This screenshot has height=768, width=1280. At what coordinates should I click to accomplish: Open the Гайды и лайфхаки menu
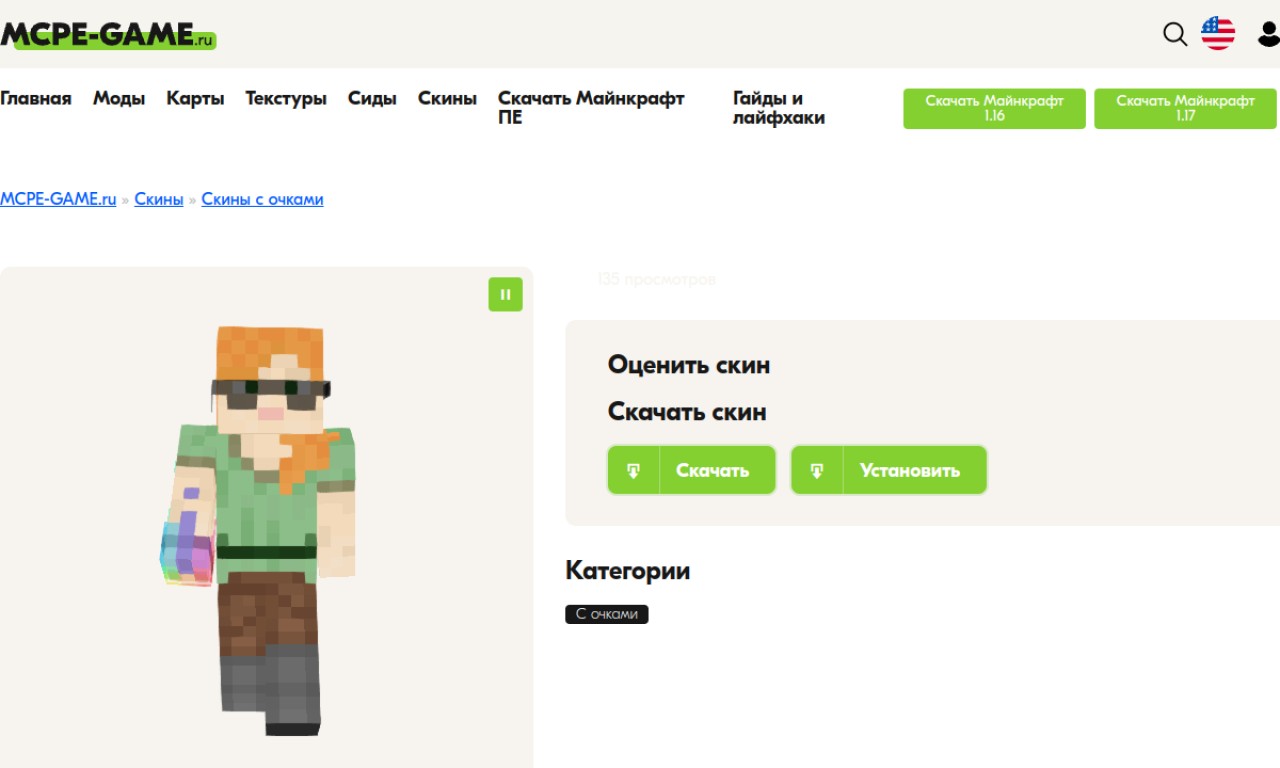[779, 108]
